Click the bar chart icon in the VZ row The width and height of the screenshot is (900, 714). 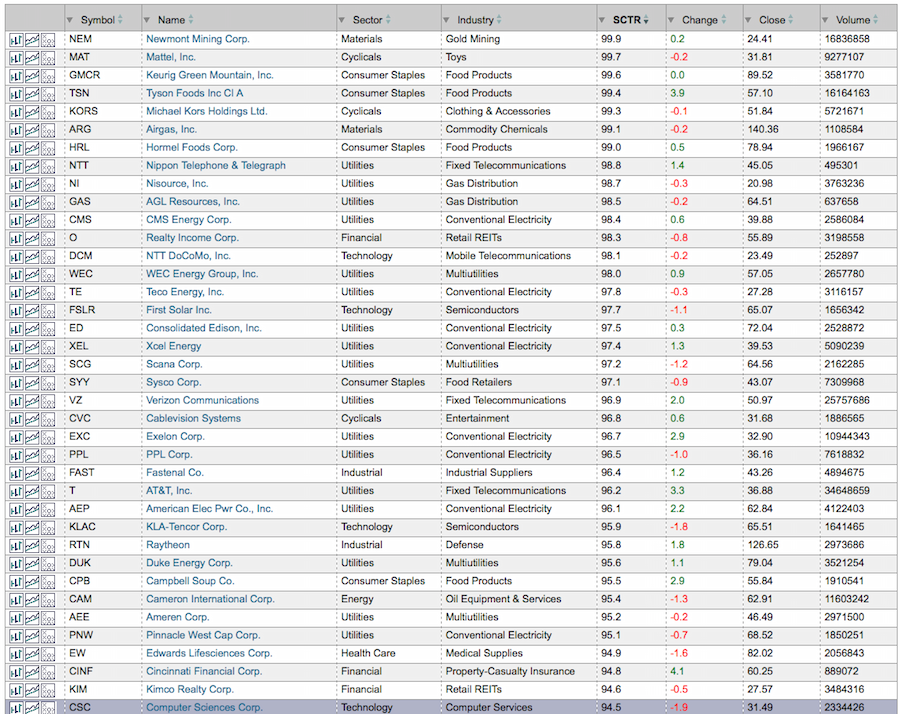pos(16,401)
